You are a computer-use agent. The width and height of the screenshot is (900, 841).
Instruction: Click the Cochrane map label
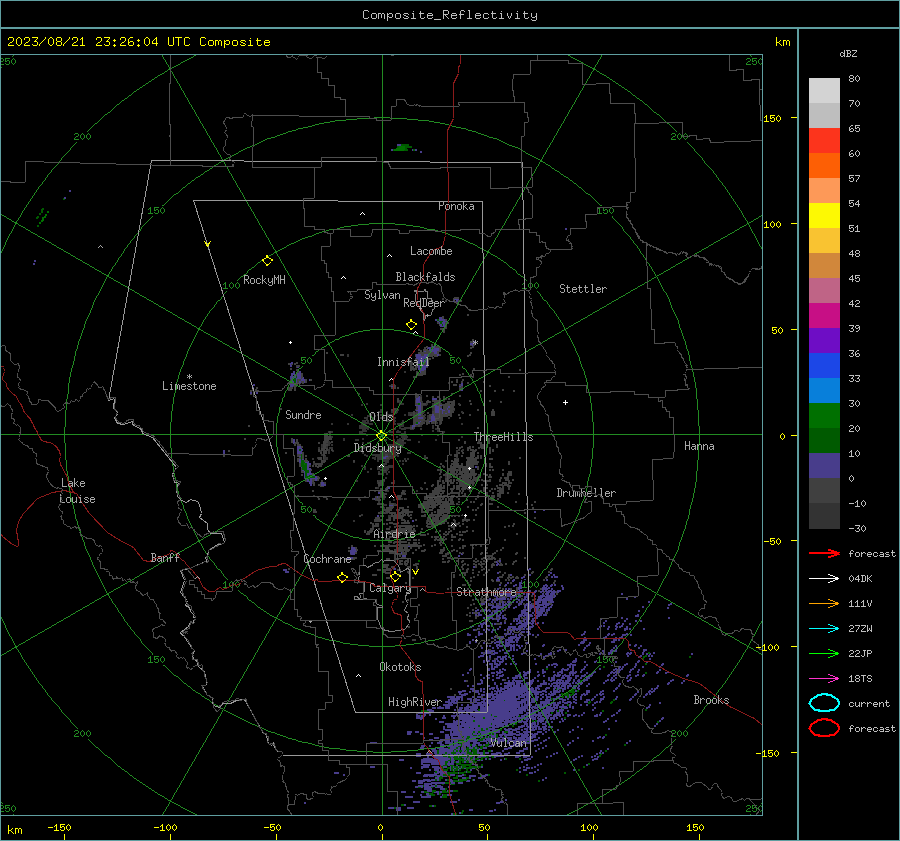point(327,559)
